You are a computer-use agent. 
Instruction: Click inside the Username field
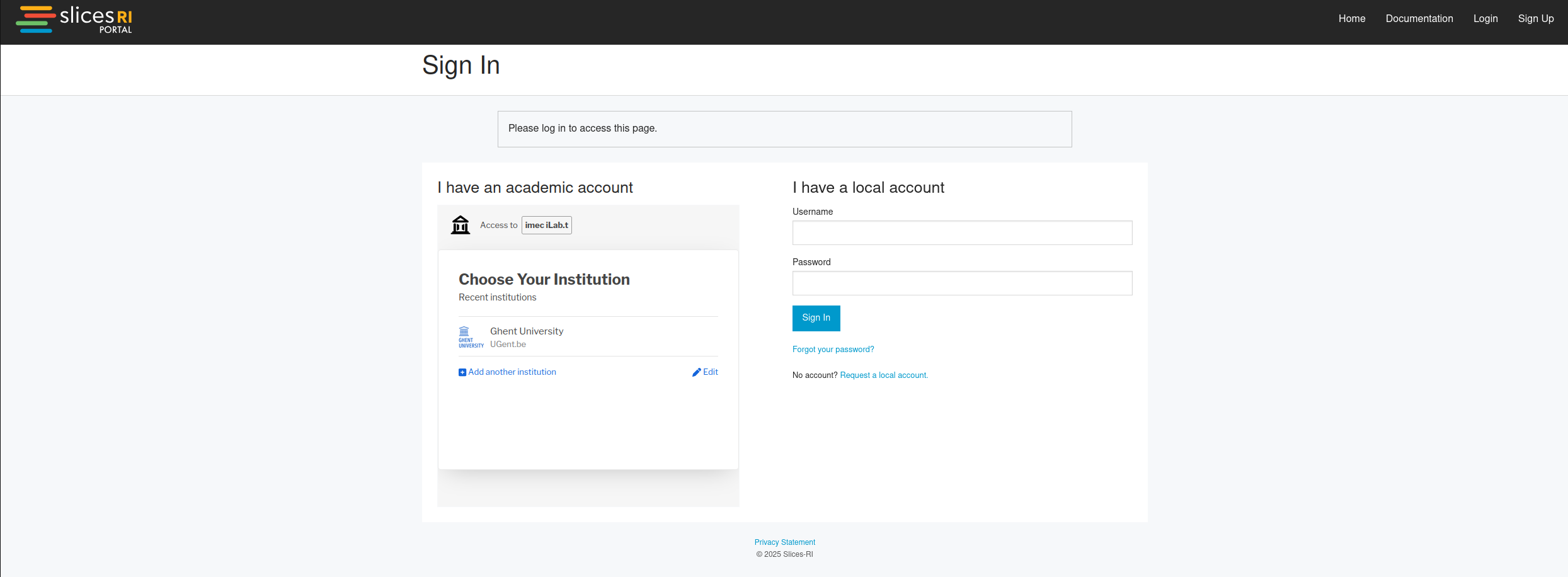[961, 232]
